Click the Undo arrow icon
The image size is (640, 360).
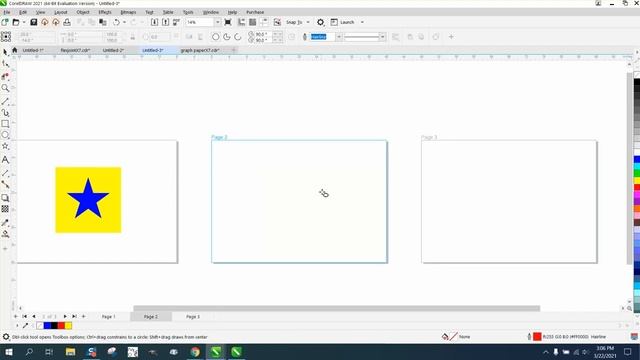pyautogui.click(x=116, y=22)
